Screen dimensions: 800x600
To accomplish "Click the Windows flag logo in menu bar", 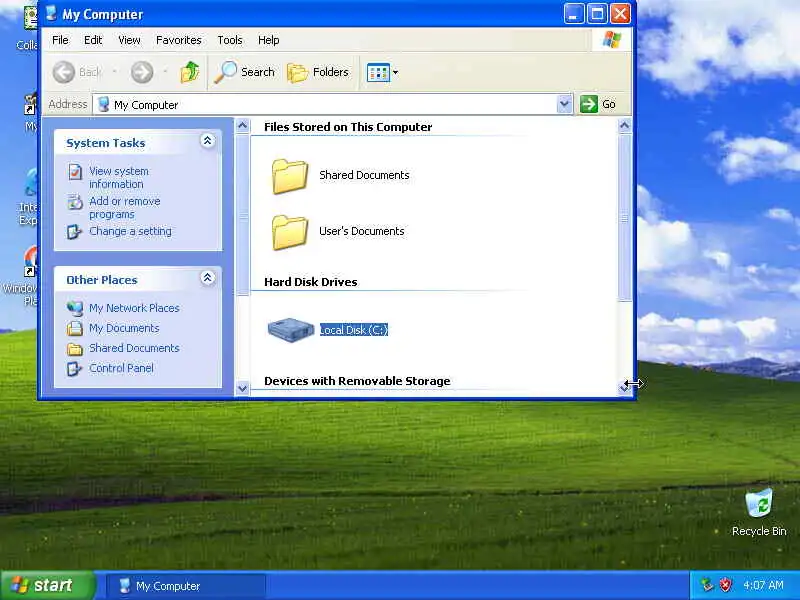I will coord(612,39).
